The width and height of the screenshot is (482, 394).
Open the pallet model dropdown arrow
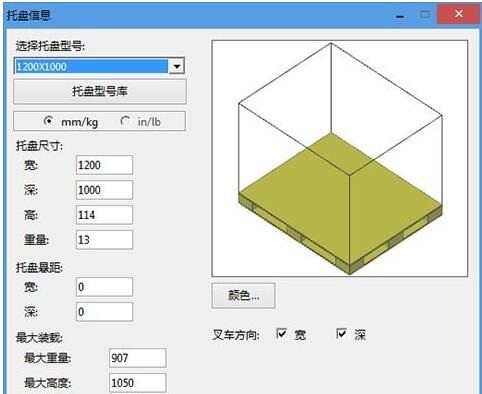(177, 66)
